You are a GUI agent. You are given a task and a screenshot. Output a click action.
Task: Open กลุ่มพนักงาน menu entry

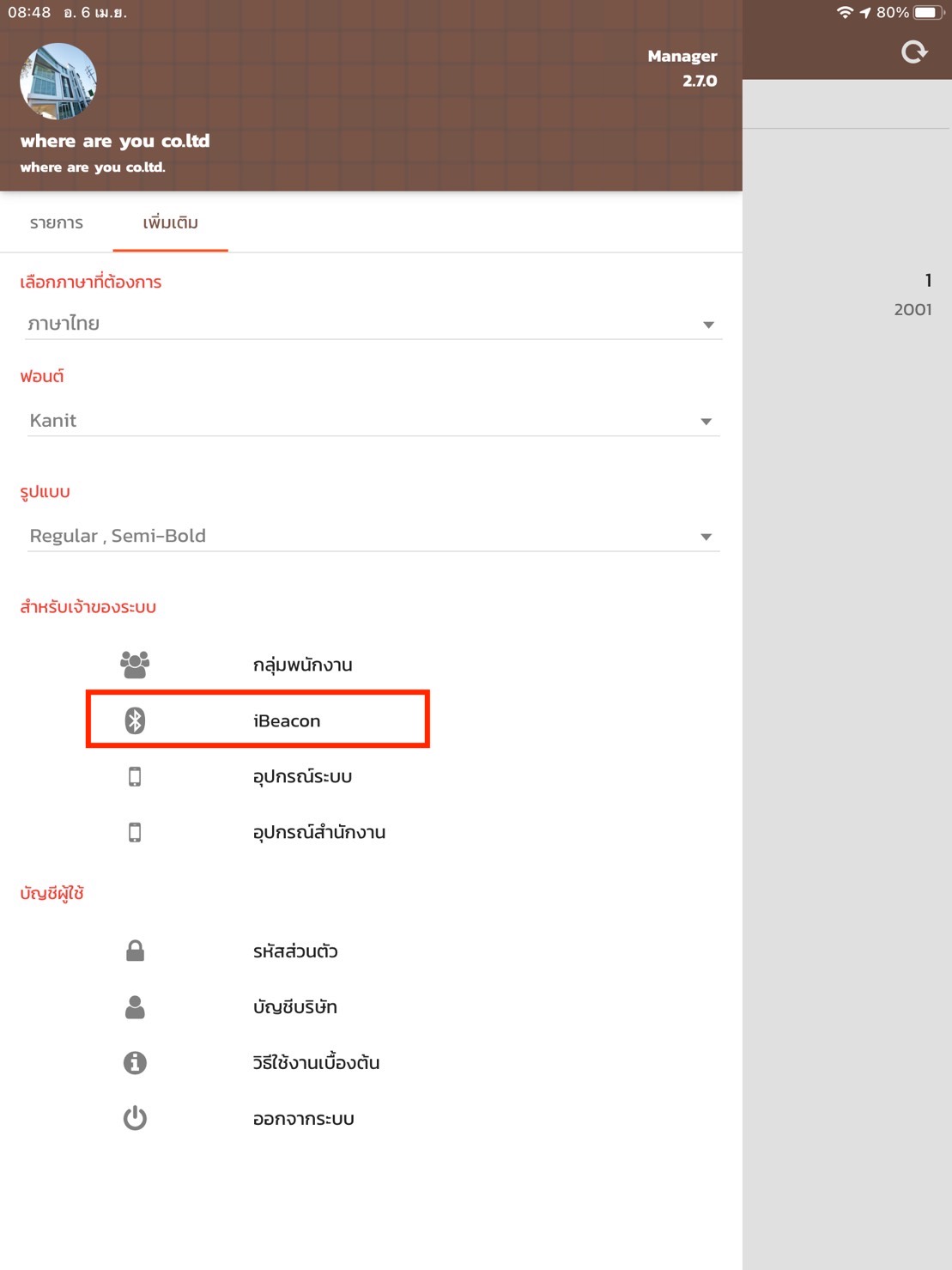(302, 665)
